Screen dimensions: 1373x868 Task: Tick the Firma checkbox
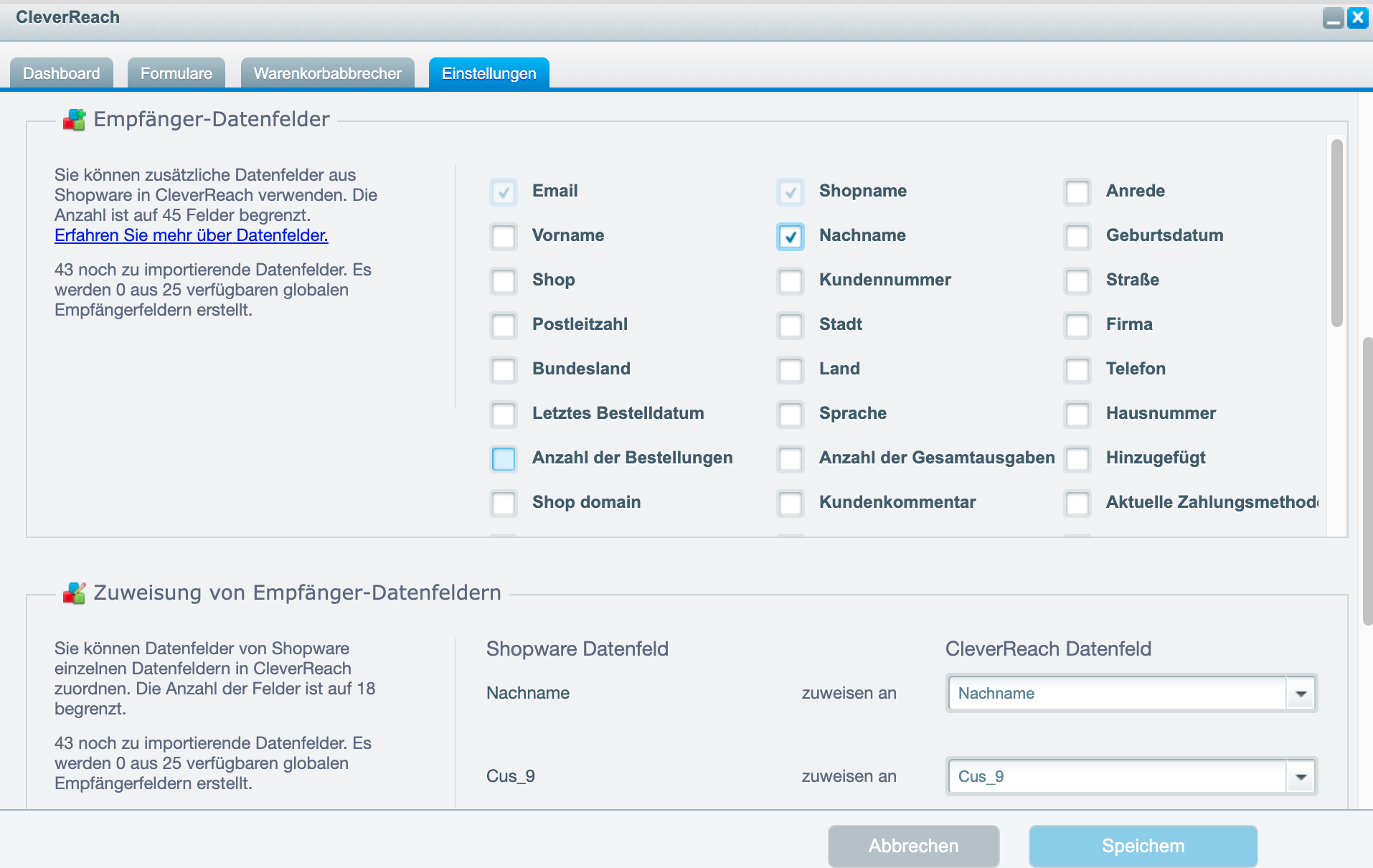tap(1077, 325)
